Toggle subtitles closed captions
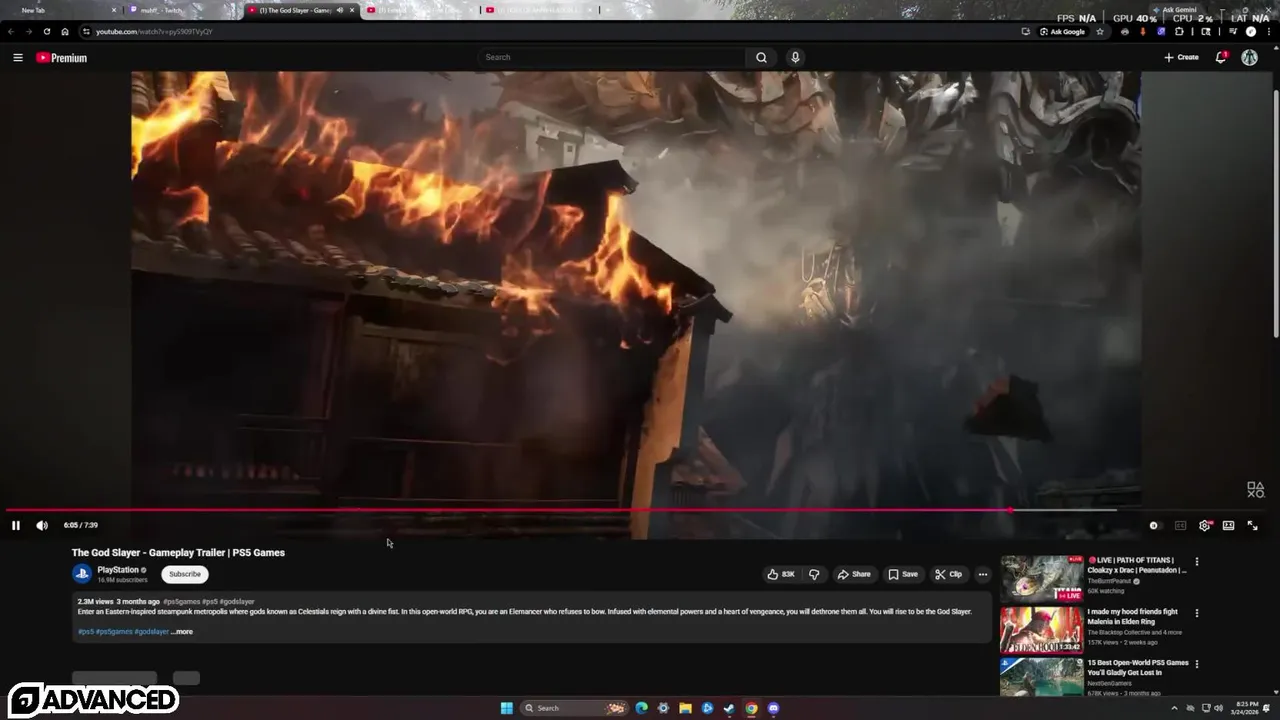Screen dimensions: 1280x720 [x=1180, y=525]
